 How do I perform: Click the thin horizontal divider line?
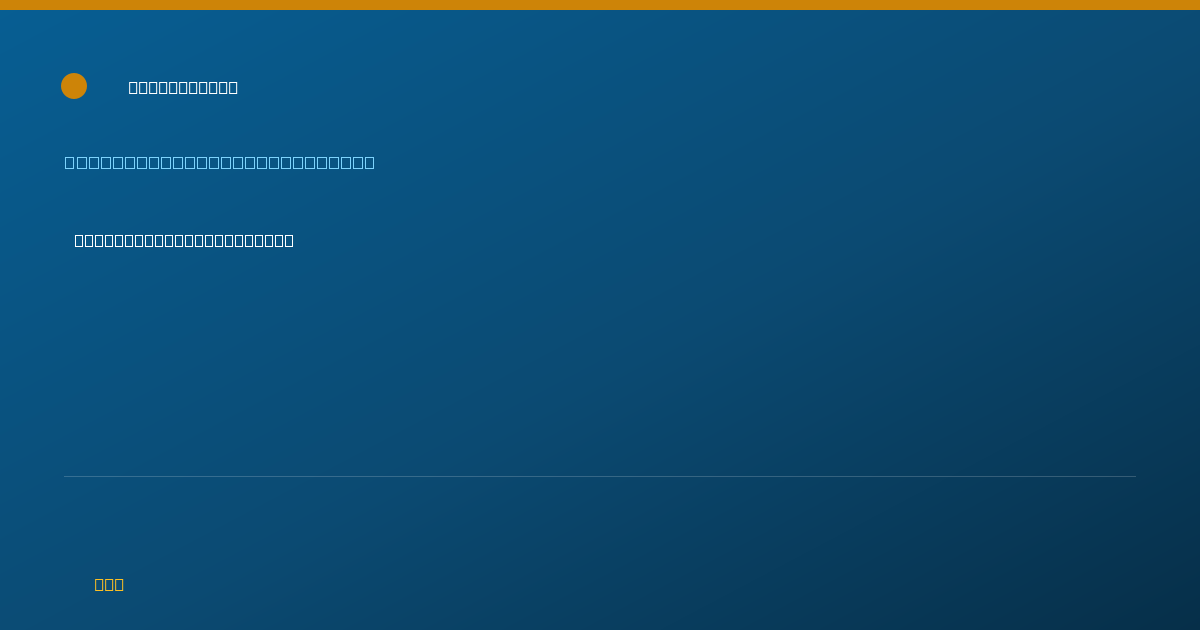[x=600, y=476]
